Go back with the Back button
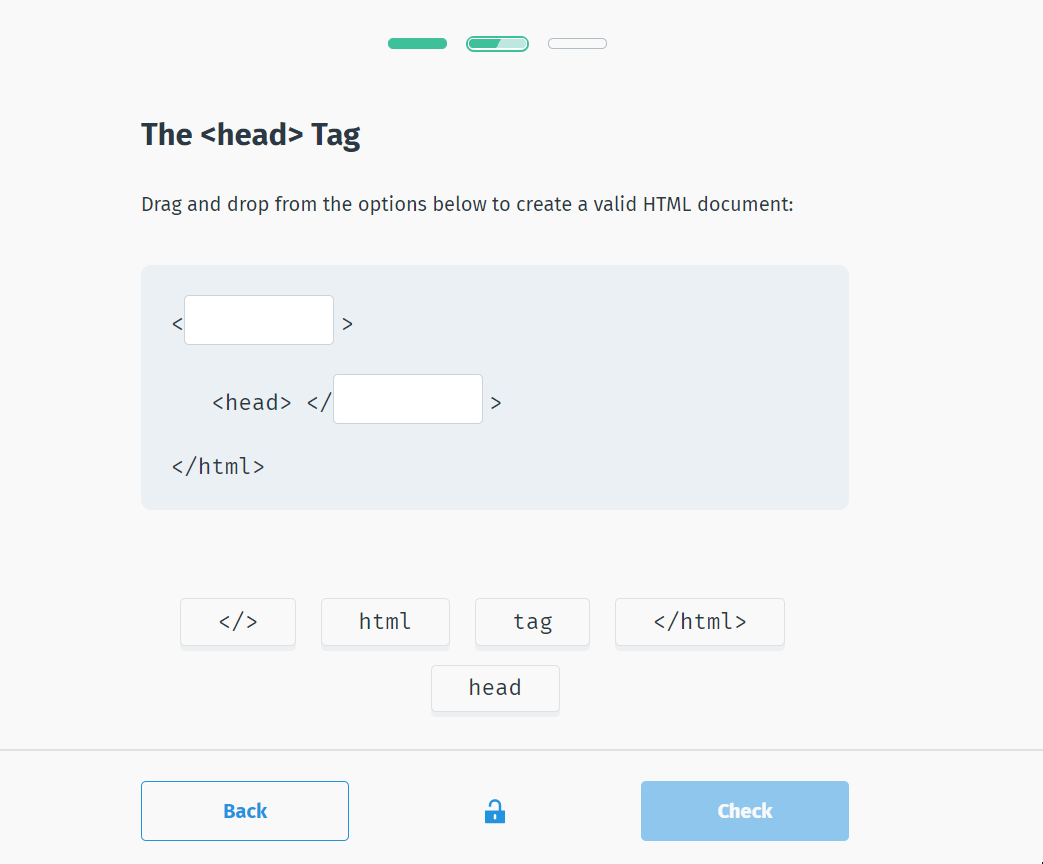 [x=245, y=811]
